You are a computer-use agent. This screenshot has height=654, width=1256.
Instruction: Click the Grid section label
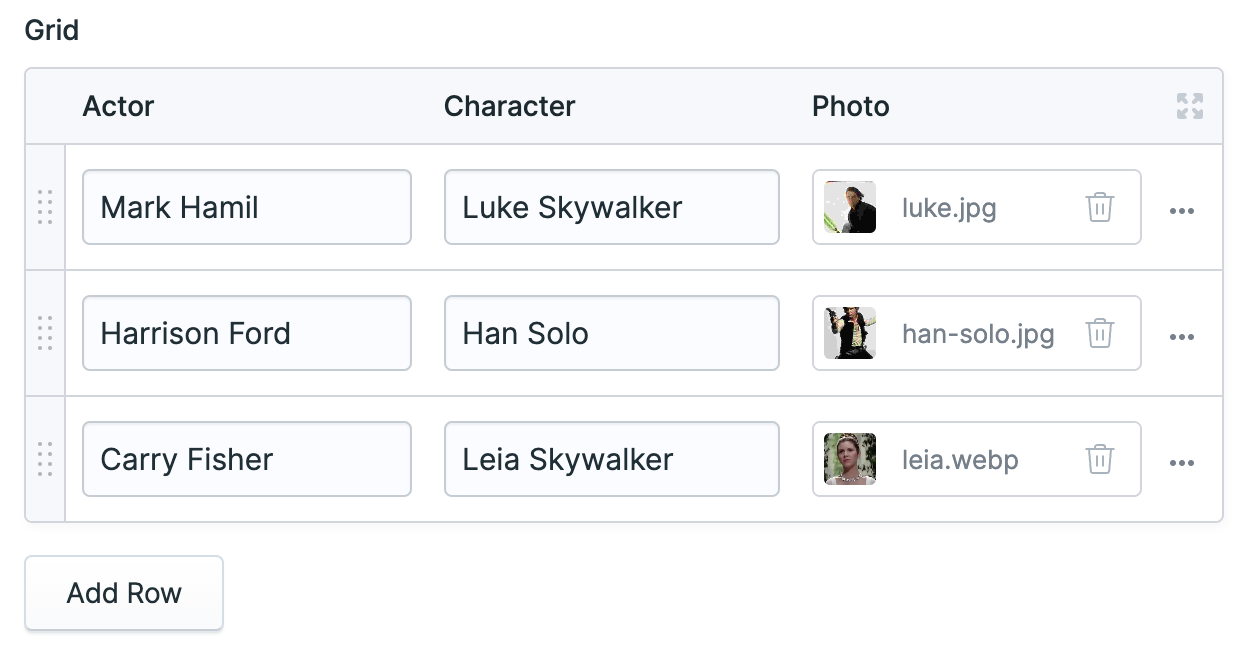coord(52,30)
